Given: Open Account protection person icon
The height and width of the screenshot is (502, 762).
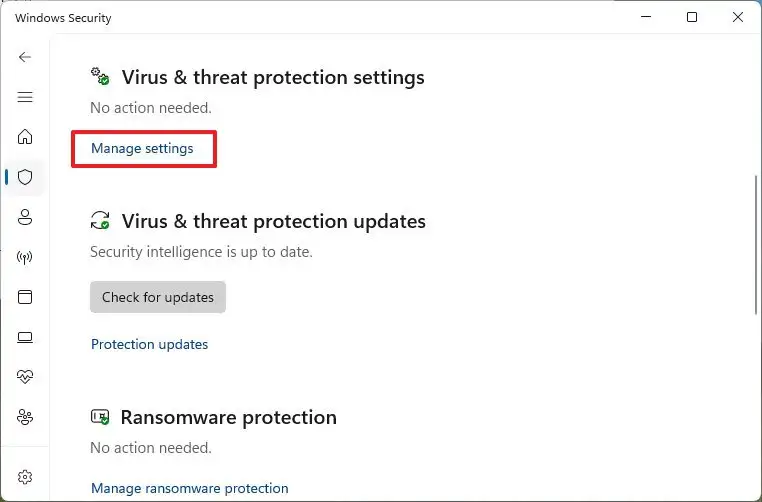Looking at the screenshot, I should pos(25,217).
